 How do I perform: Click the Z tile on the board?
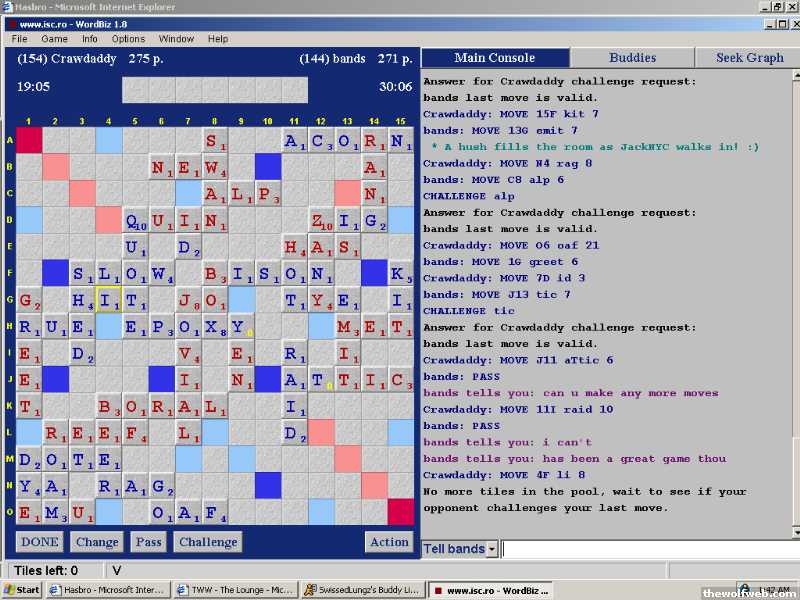click(x=321, y=220)
